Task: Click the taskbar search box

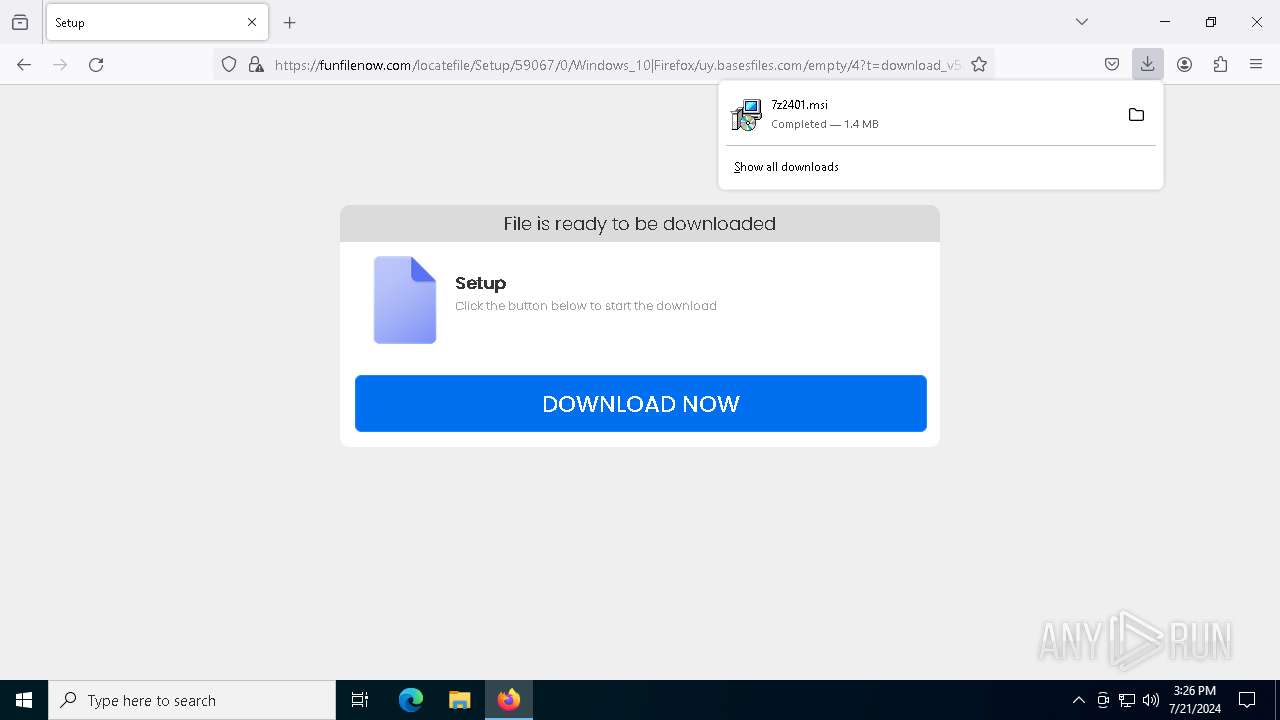Action: pyautogui.click(x=192, y=700)
